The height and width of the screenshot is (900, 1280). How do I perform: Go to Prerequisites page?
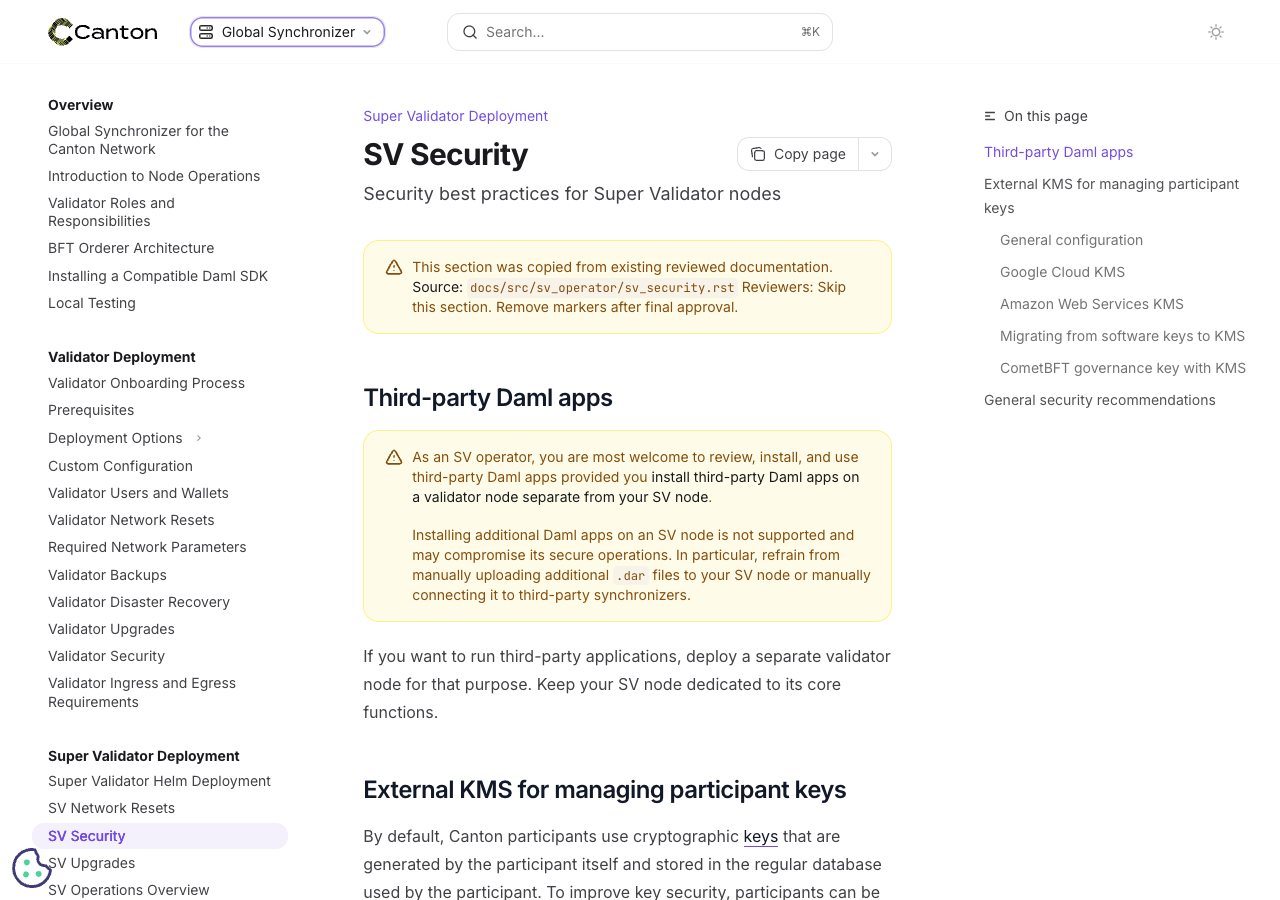(x=91, y=410)
